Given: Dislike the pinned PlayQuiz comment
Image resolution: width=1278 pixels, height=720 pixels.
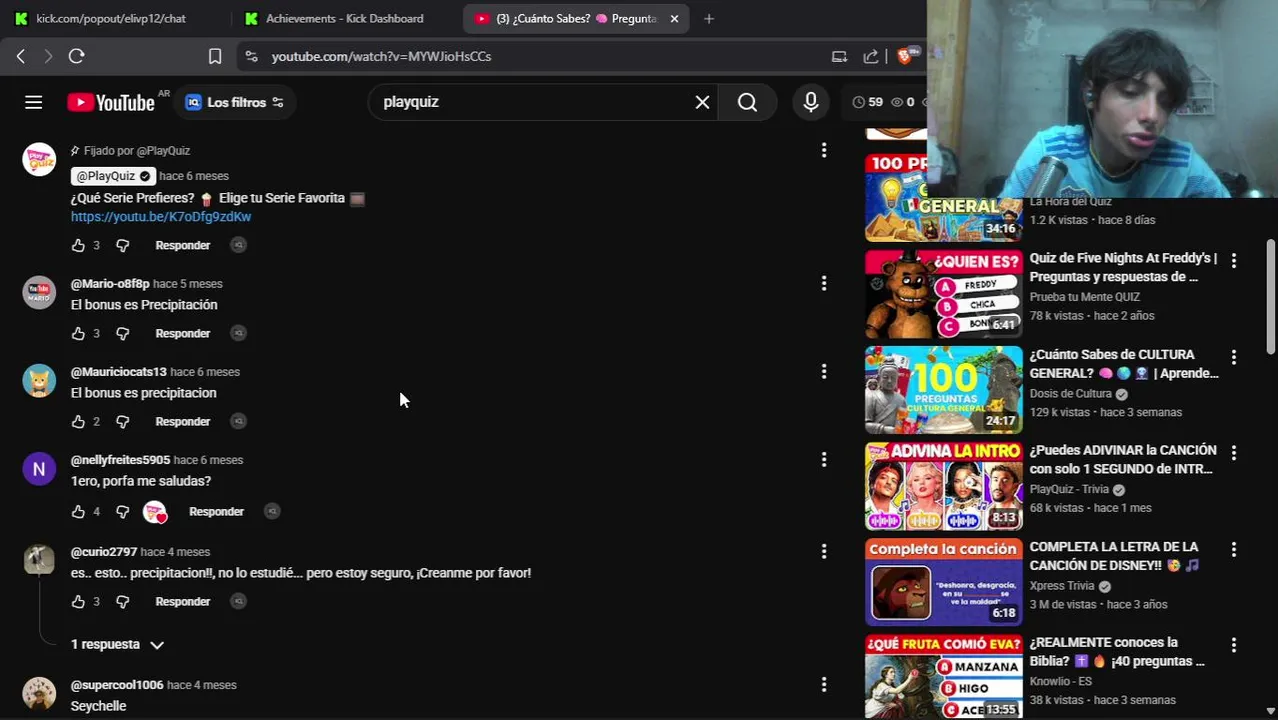Looking at the screenshot, I should point(122,245).
